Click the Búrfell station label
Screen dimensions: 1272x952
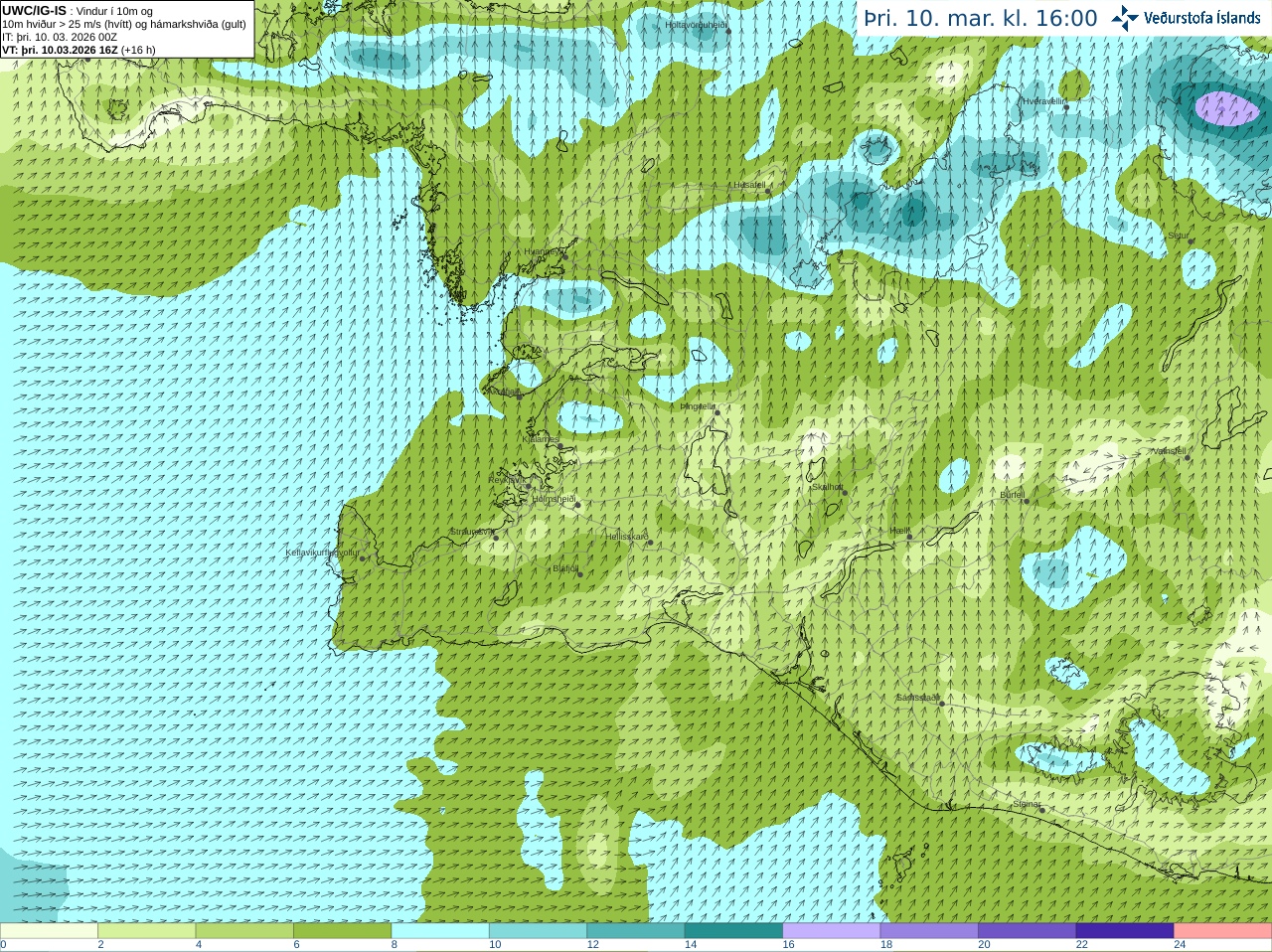tap(1012, 495)
